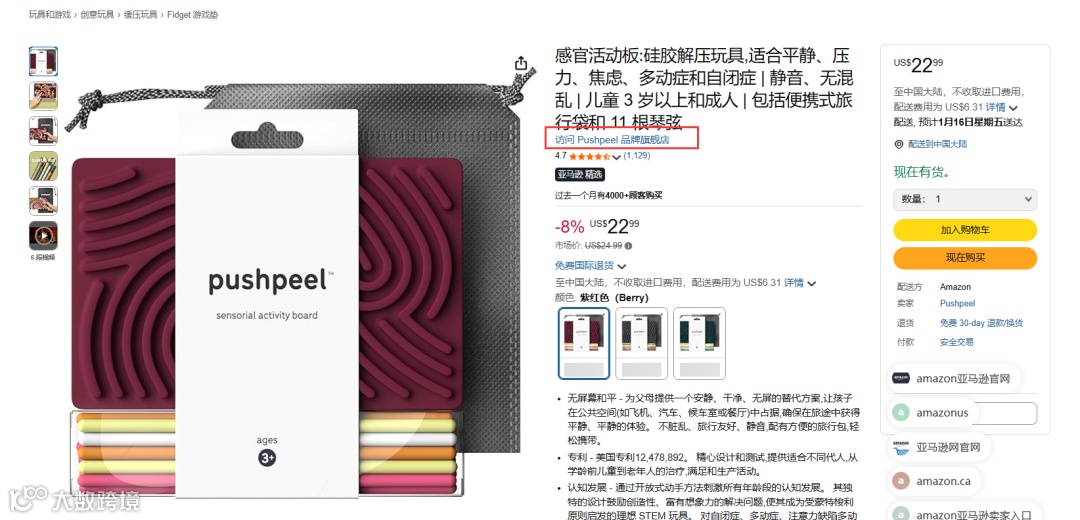Click the share icon above product image
1080x520 pixels.
[521, 63]
